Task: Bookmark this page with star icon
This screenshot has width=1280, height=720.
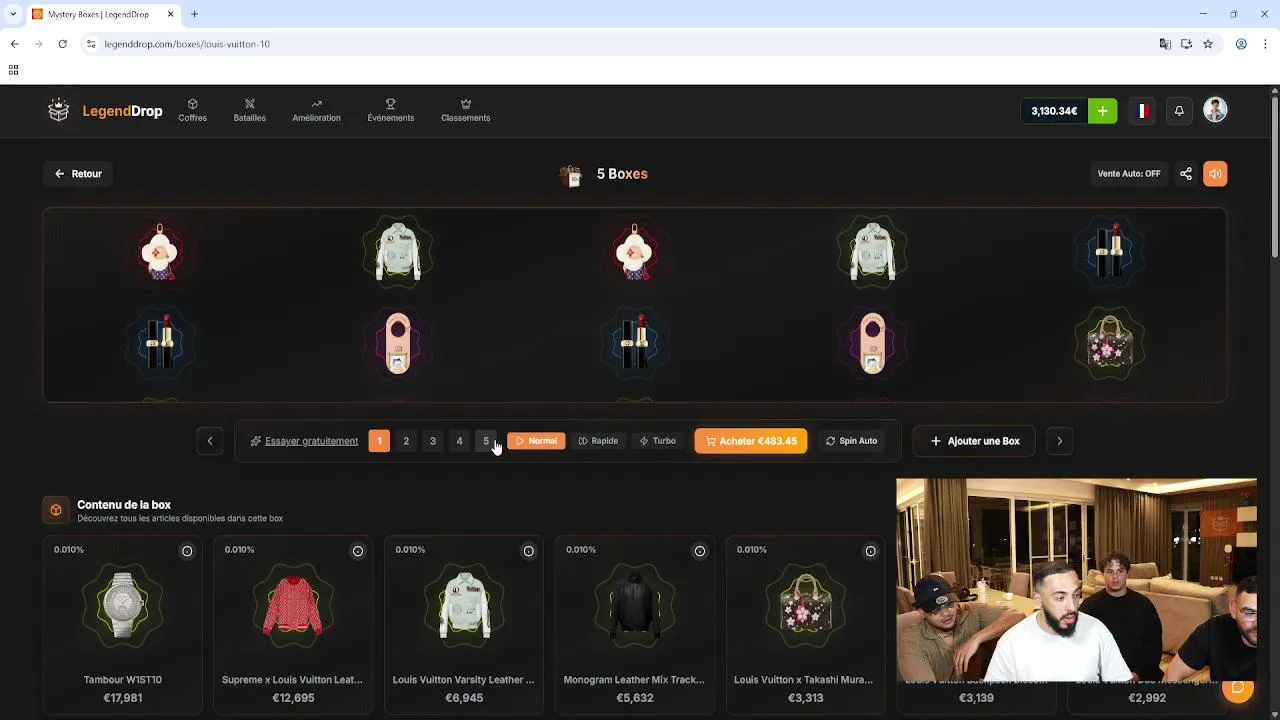Action: (x=1208, y=44)
